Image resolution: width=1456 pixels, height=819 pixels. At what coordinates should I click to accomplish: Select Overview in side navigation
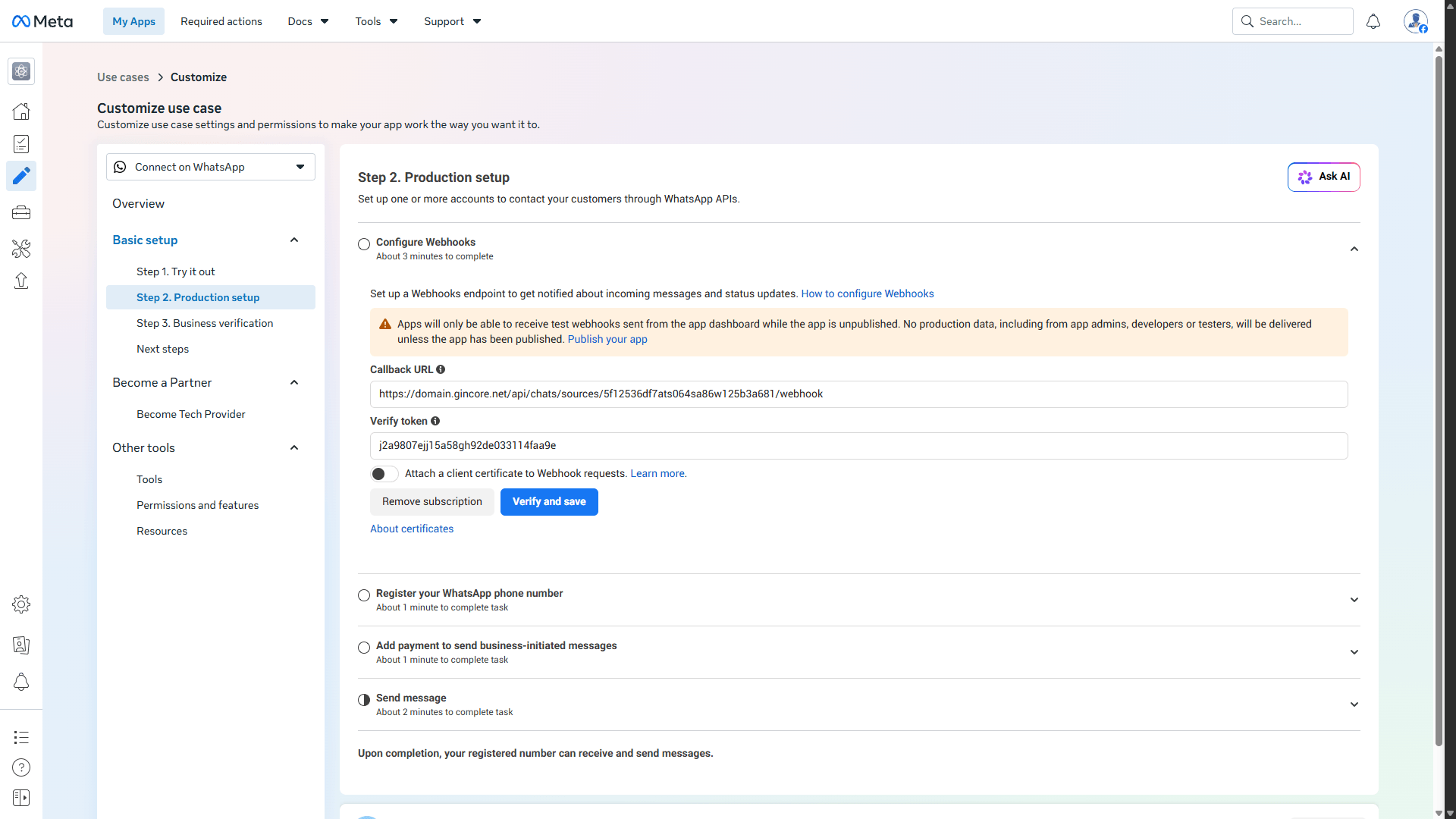click(138, 204)
